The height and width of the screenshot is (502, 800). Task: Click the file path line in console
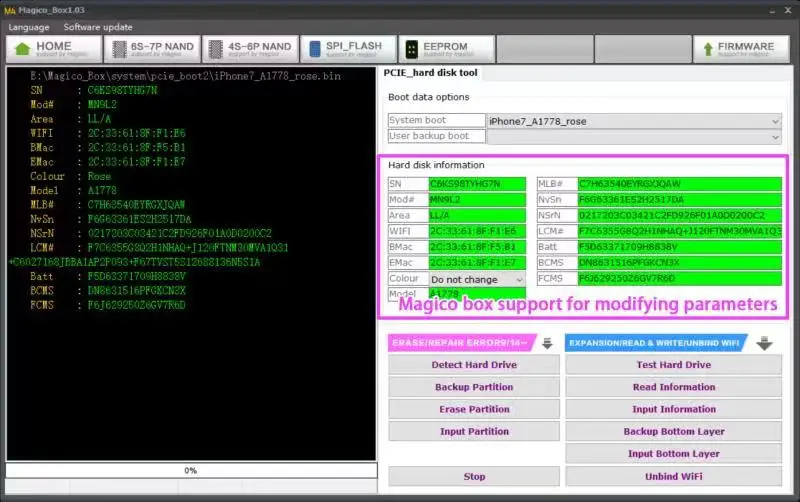pyautogui.click(x=185, y=76)
